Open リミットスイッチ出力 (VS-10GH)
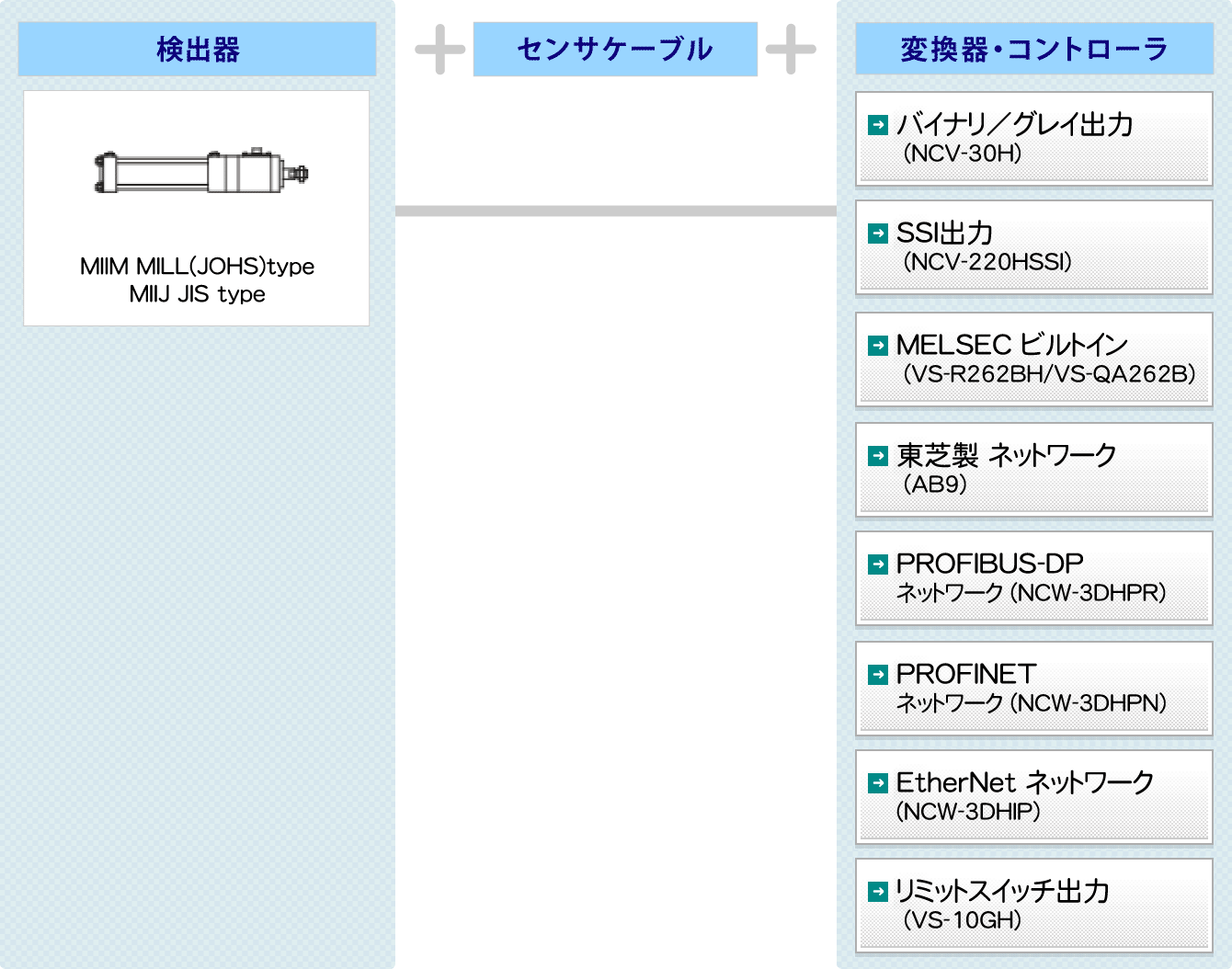 [x=1034, y=906]
